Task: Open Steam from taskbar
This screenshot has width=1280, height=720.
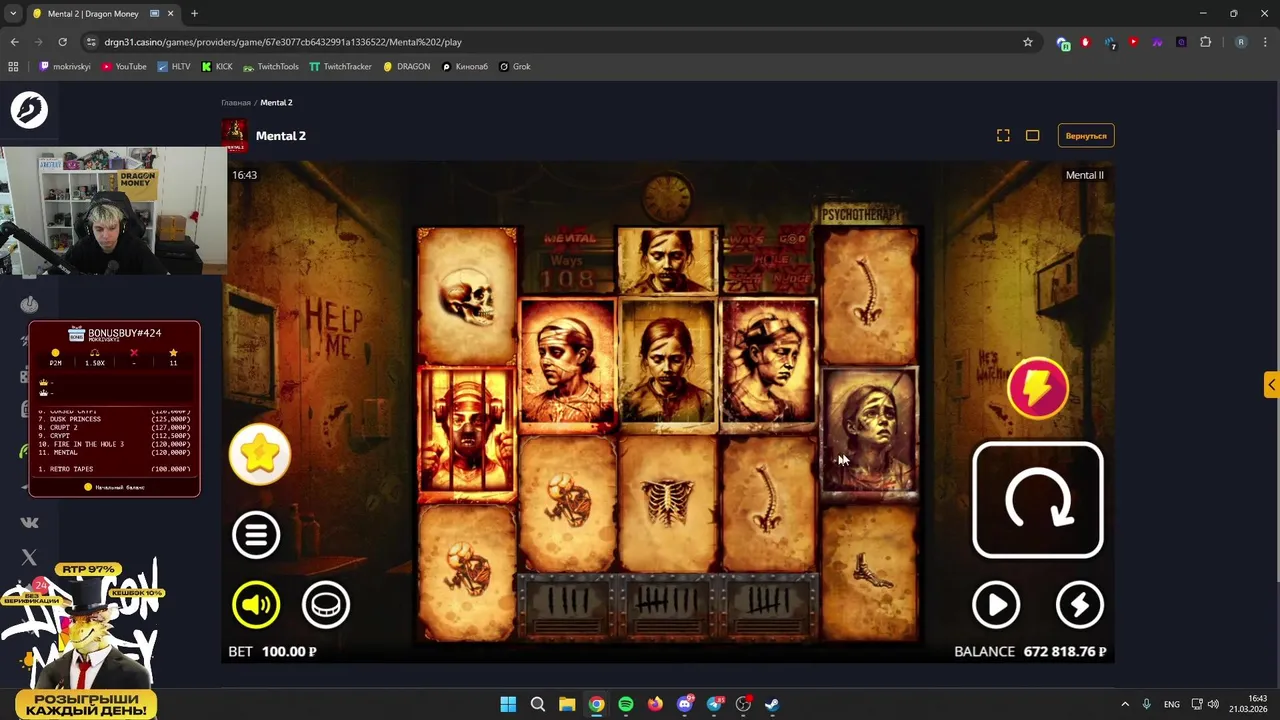Action: [773, 704]
